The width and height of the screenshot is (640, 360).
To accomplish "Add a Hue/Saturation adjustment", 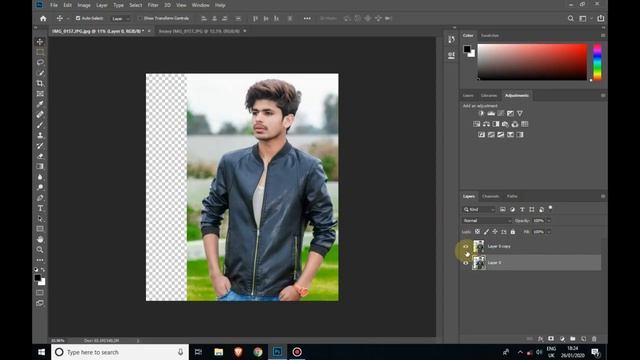I will [476, 124].
